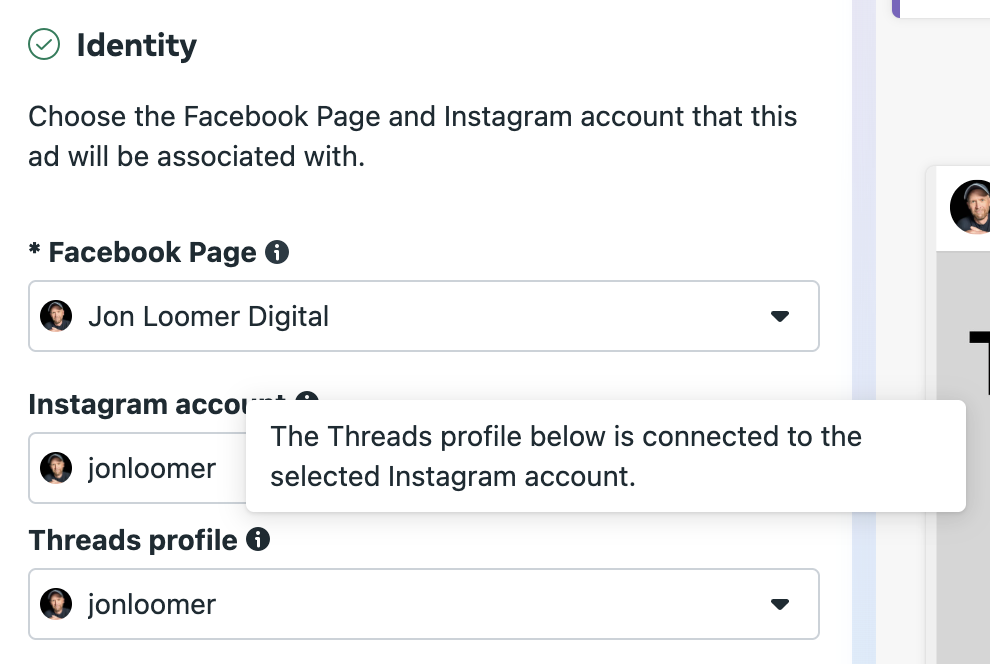This screenshot has height=664, width=990.
Task: Click the profile photo in the ad preview
Action: coord(970,207)
